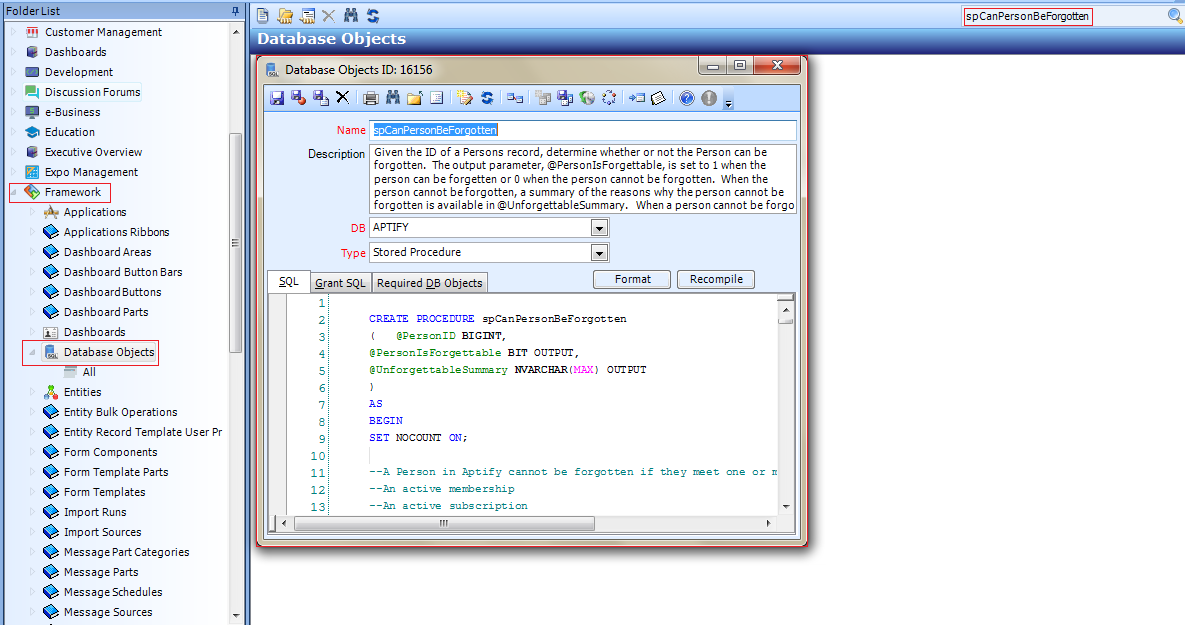Image resolution: width=1185 pixels, height=625 pixels.
Task: Click the circle of coloured dots icon
Action: click(x=609, y=97)
